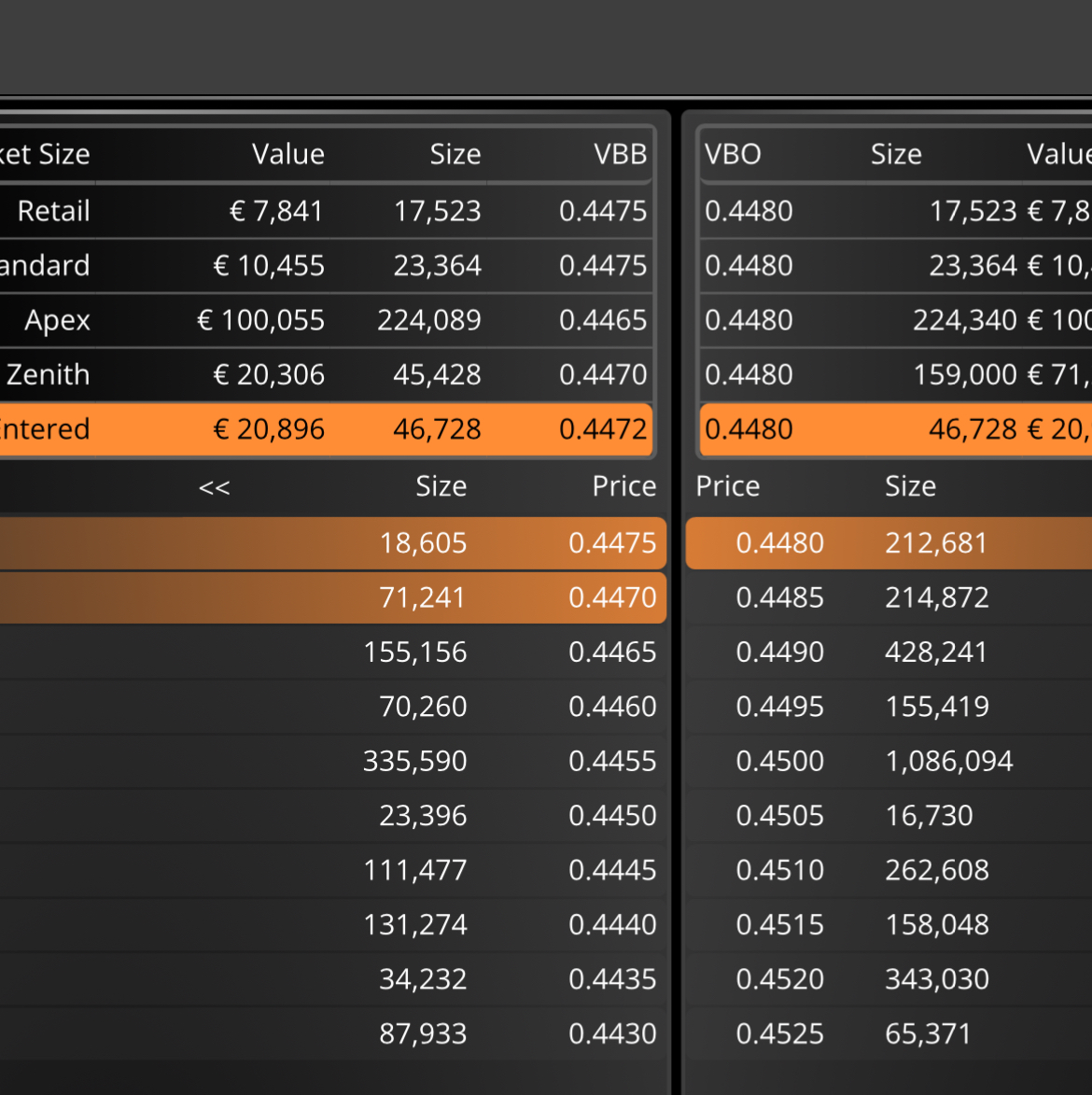The width and height of the screenshot is (1092, 1095).
Task: Select bid level 0.4470 with size 71,241
Action: coord(332,597)
